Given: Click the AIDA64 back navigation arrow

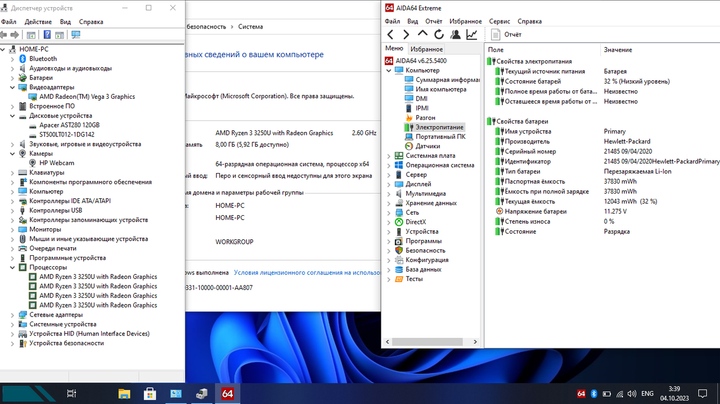Looking at the screenshot, I should [x=390, y=34].
